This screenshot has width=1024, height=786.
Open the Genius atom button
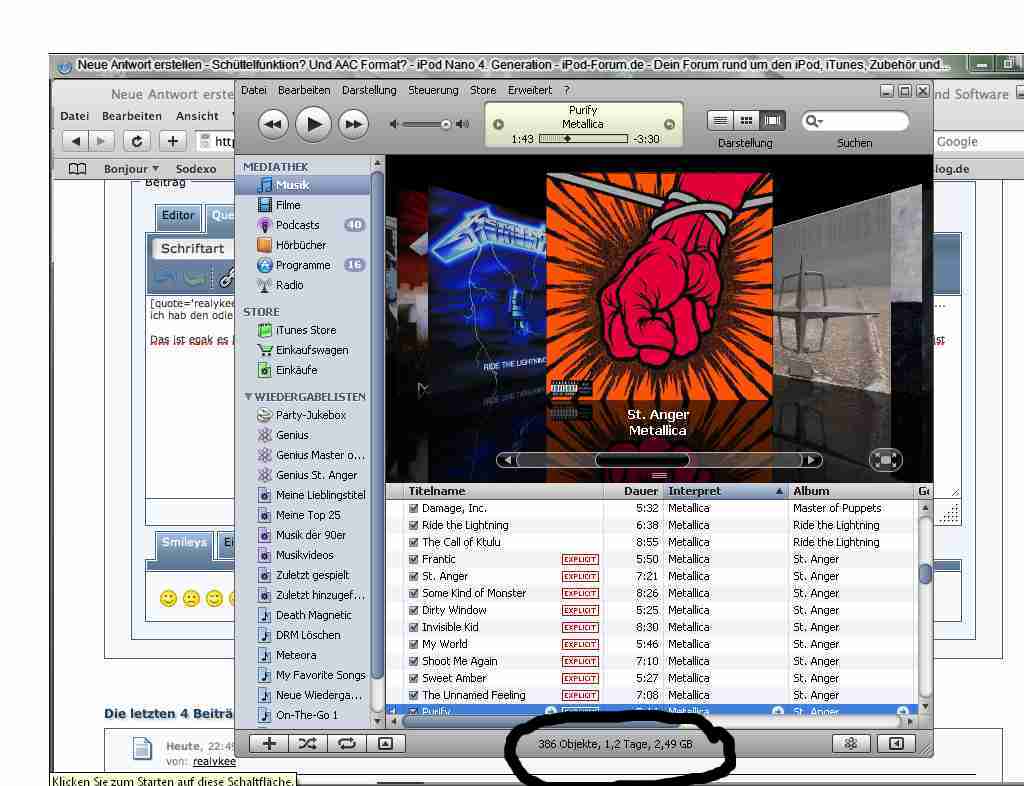tap(851, 744)
